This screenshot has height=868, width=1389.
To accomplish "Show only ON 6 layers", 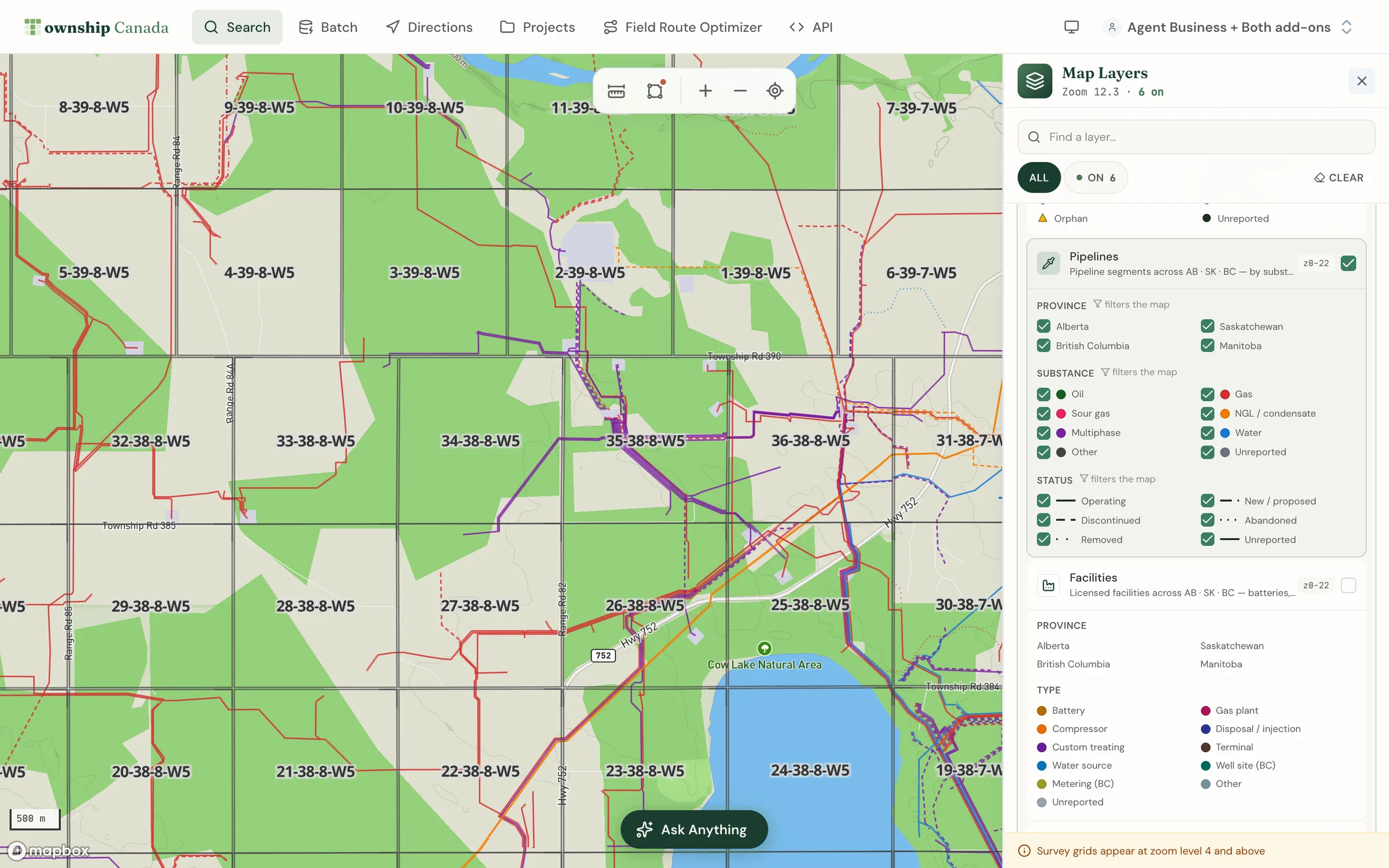I will pos(1096,178).
